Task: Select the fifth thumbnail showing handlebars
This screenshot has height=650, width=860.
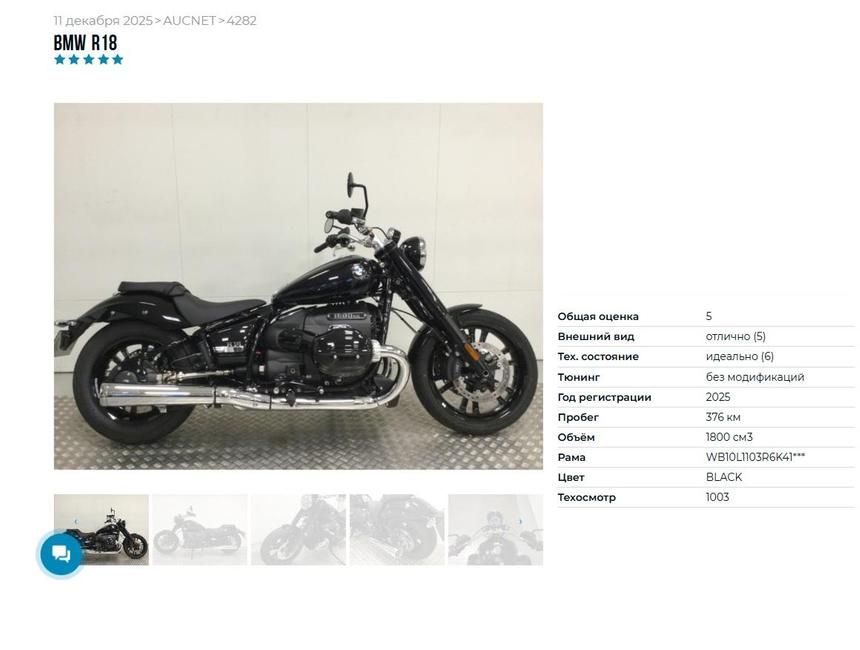Action: click(495, 530)
